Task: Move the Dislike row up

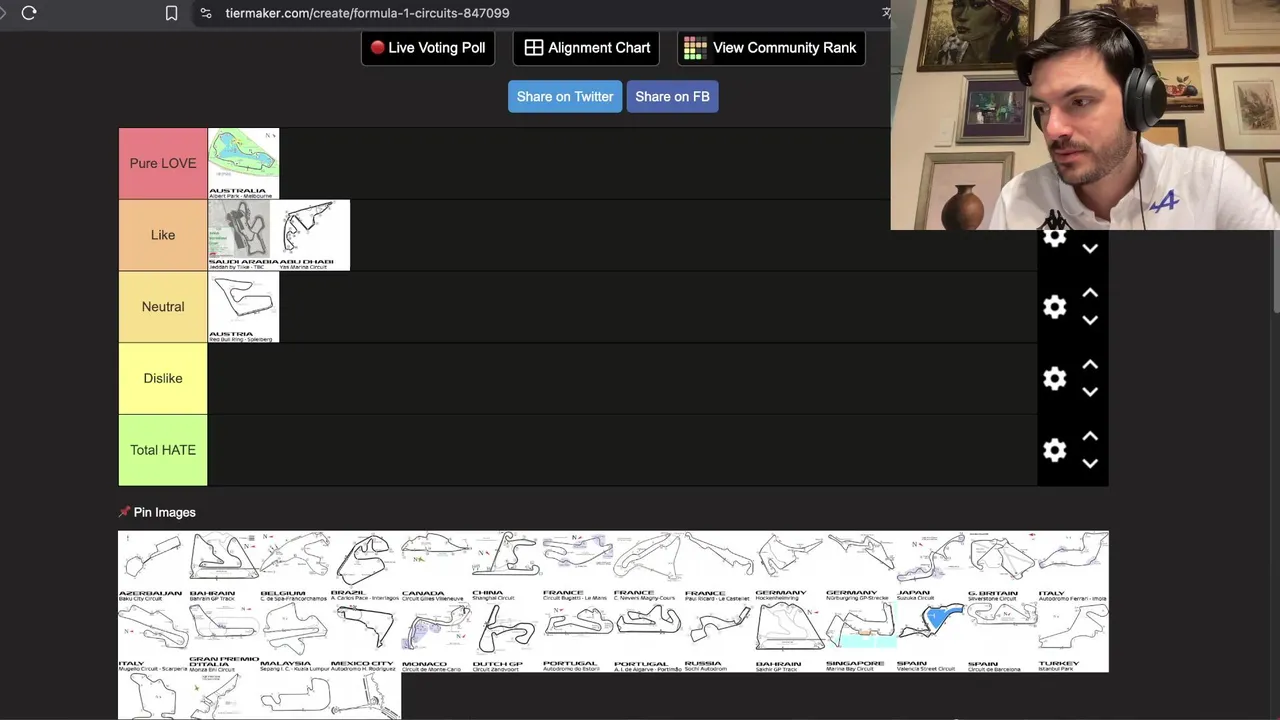Action: click(x=1090, y=365)
